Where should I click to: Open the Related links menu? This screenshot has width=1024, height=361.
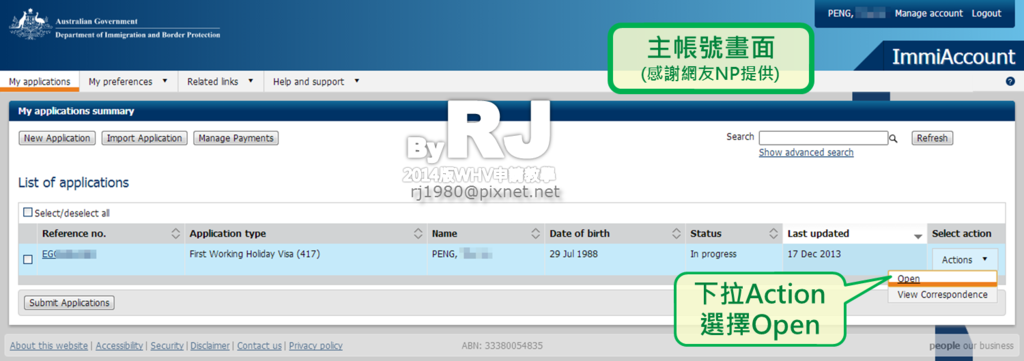220,82
